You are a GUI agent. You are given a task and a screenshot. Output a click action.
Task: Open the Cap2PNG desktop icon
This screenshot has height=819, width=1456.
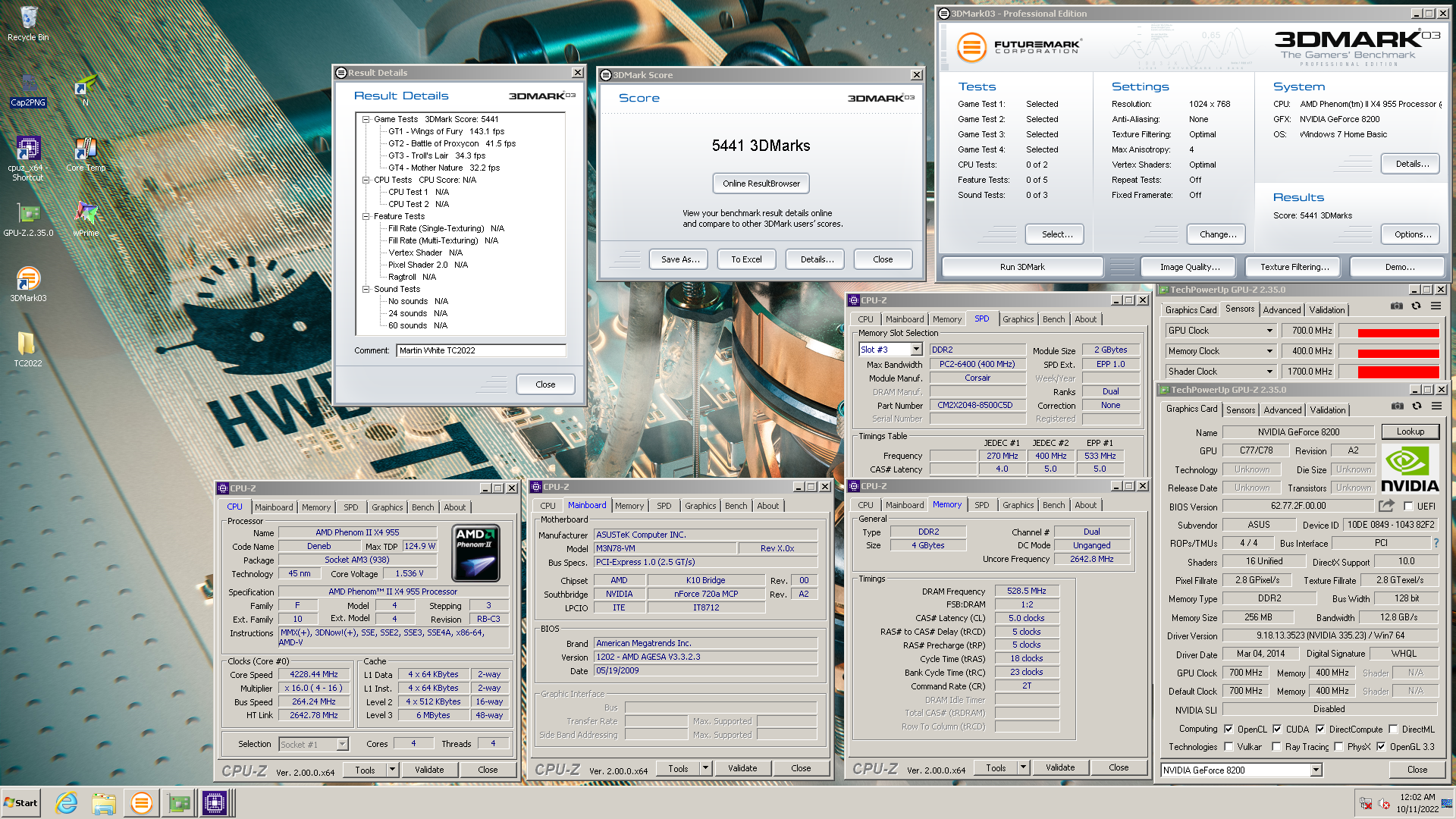click(x=28, y=89)
